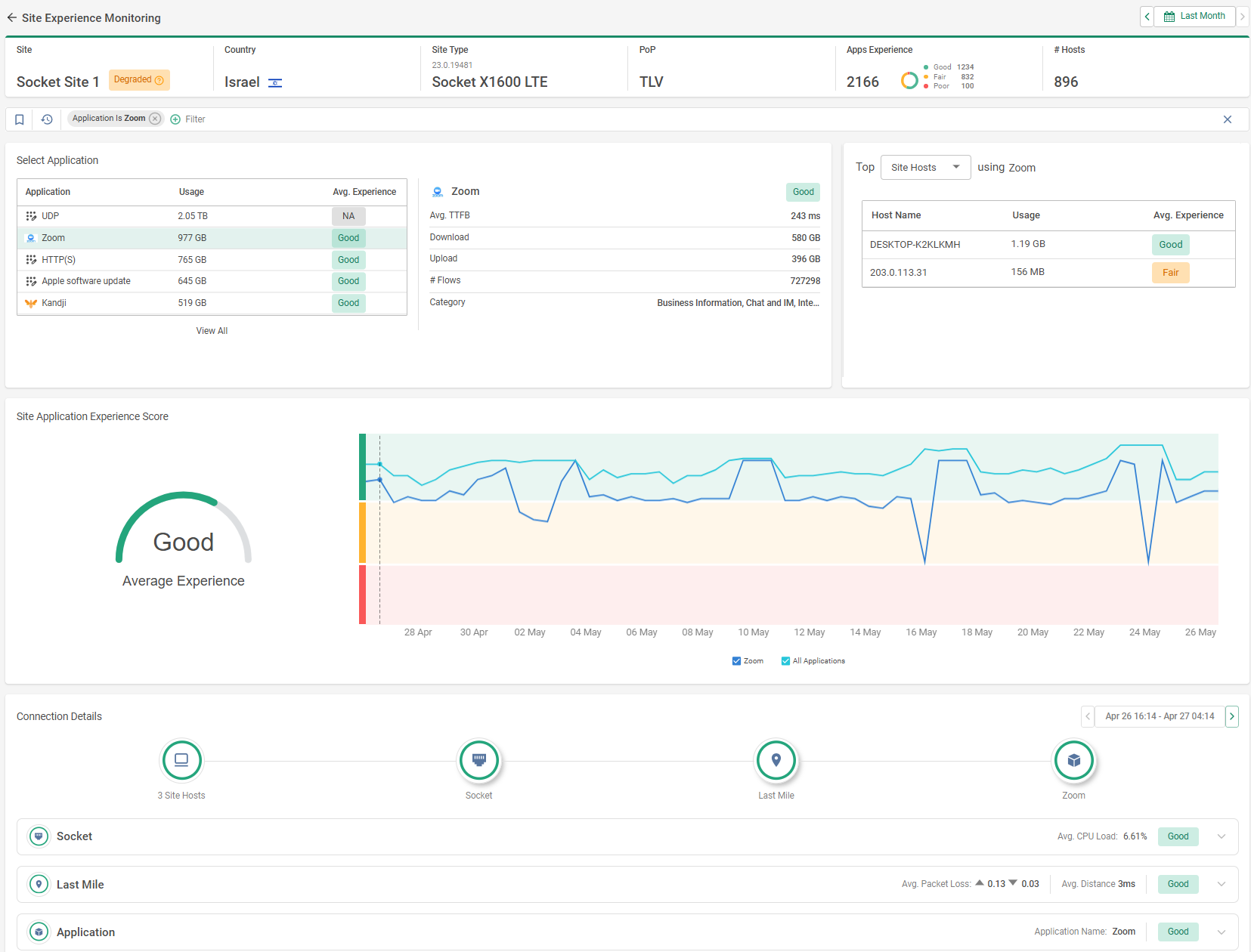
Task: Uncheck the Zoom chart legend checkbox
Action: [736, 661]
